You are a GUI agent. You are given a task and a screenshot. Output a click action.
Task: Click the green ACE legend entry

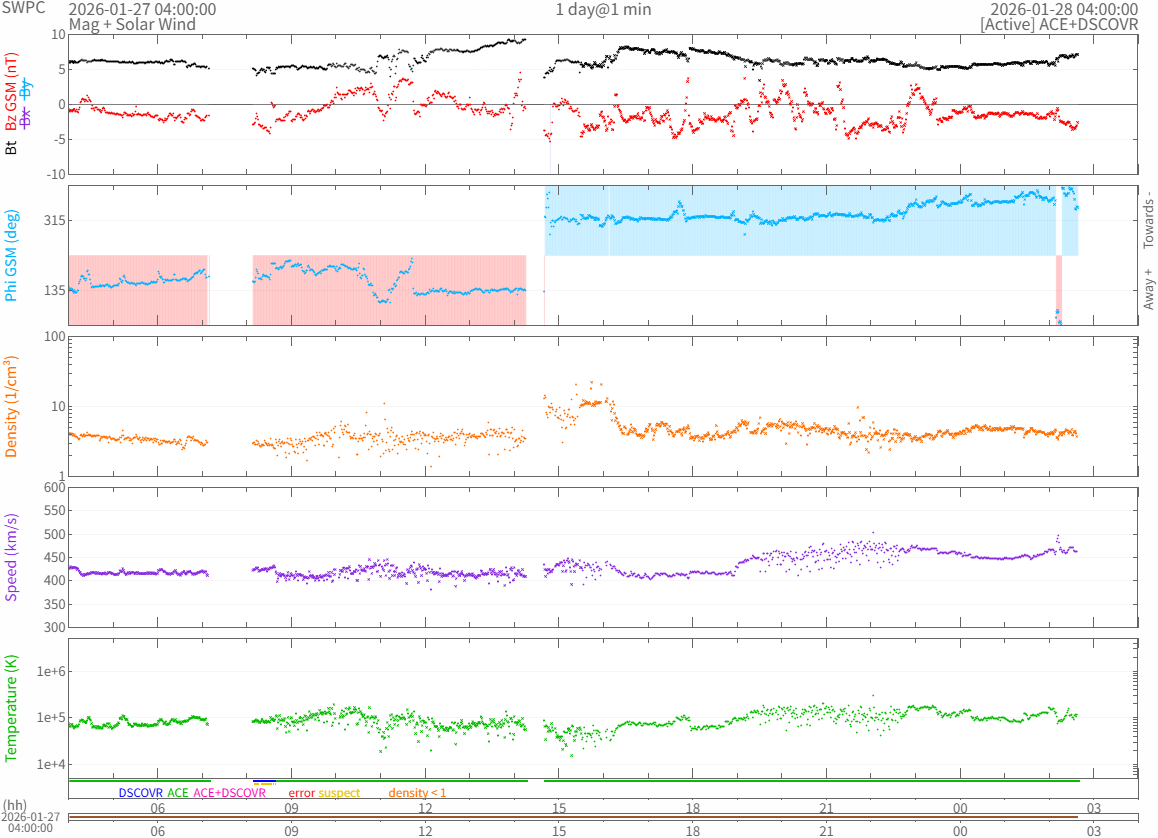point(178,793)
